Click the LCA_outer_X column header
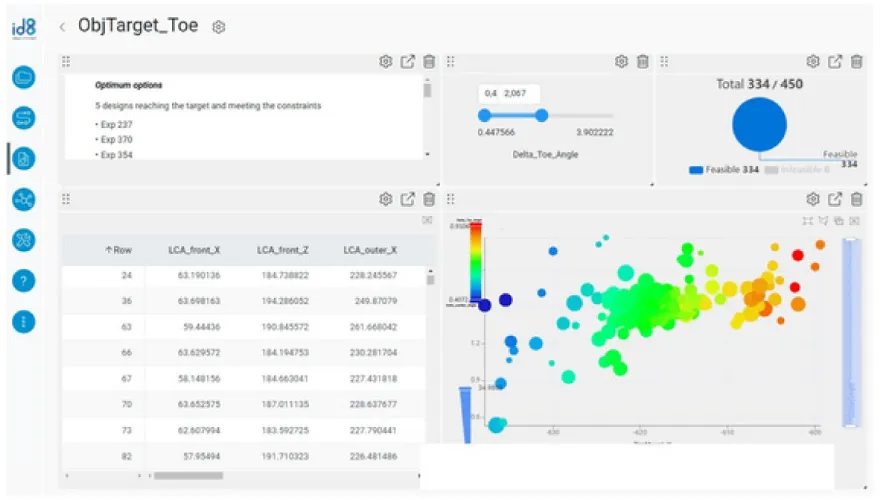The image size is (880, 500). tap(370, 250)
